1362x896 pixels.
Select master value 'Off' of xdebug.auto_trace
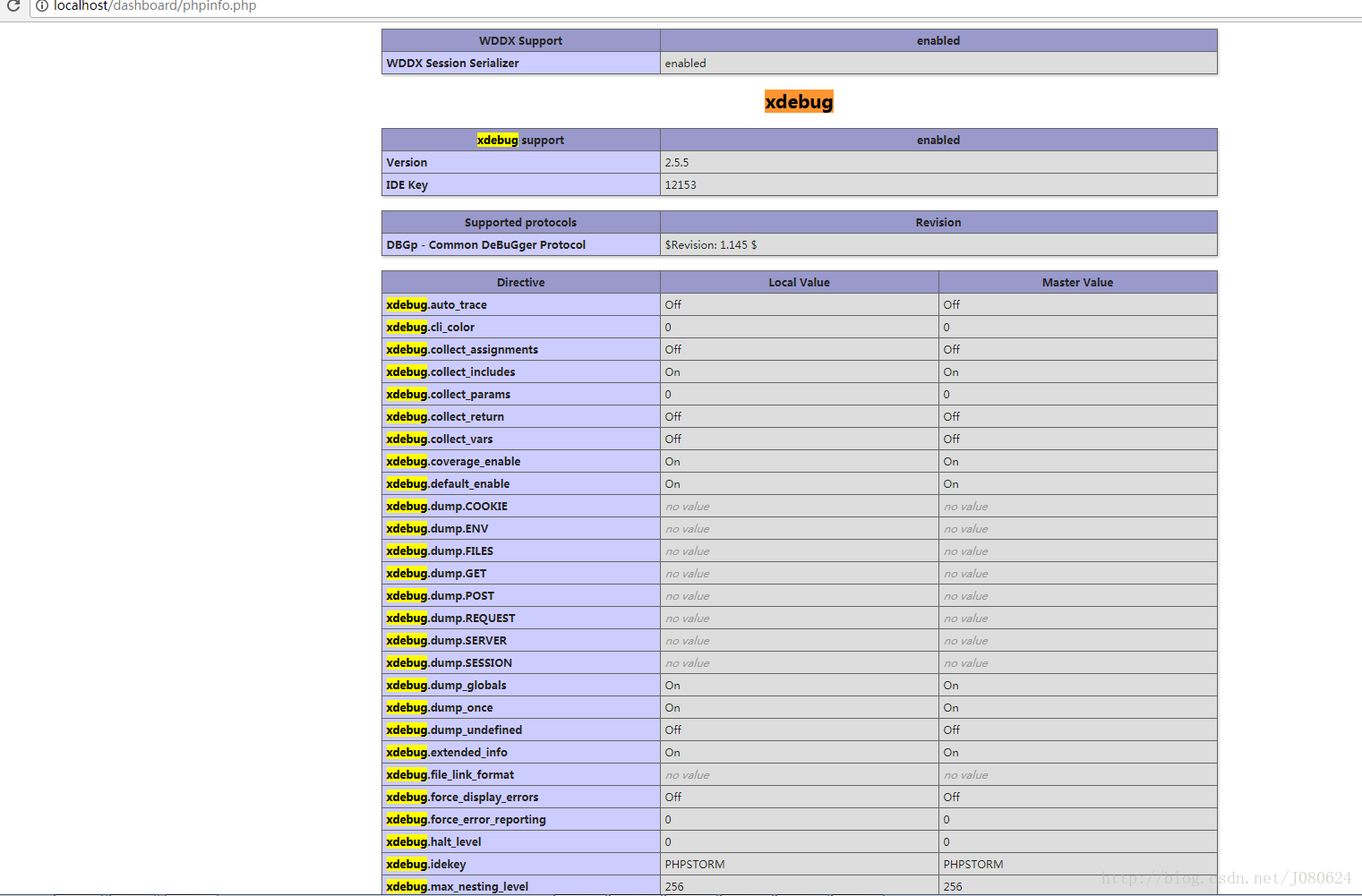click(952, 304)
